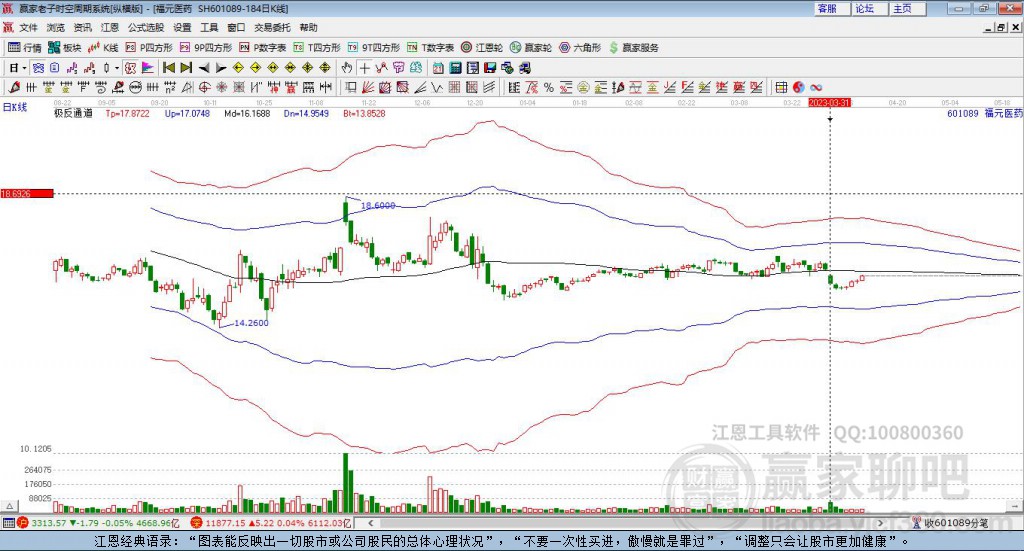Open 江恩轮 Gann wheel
Viewport: 1024px width, 551px height.
point(482,48)
